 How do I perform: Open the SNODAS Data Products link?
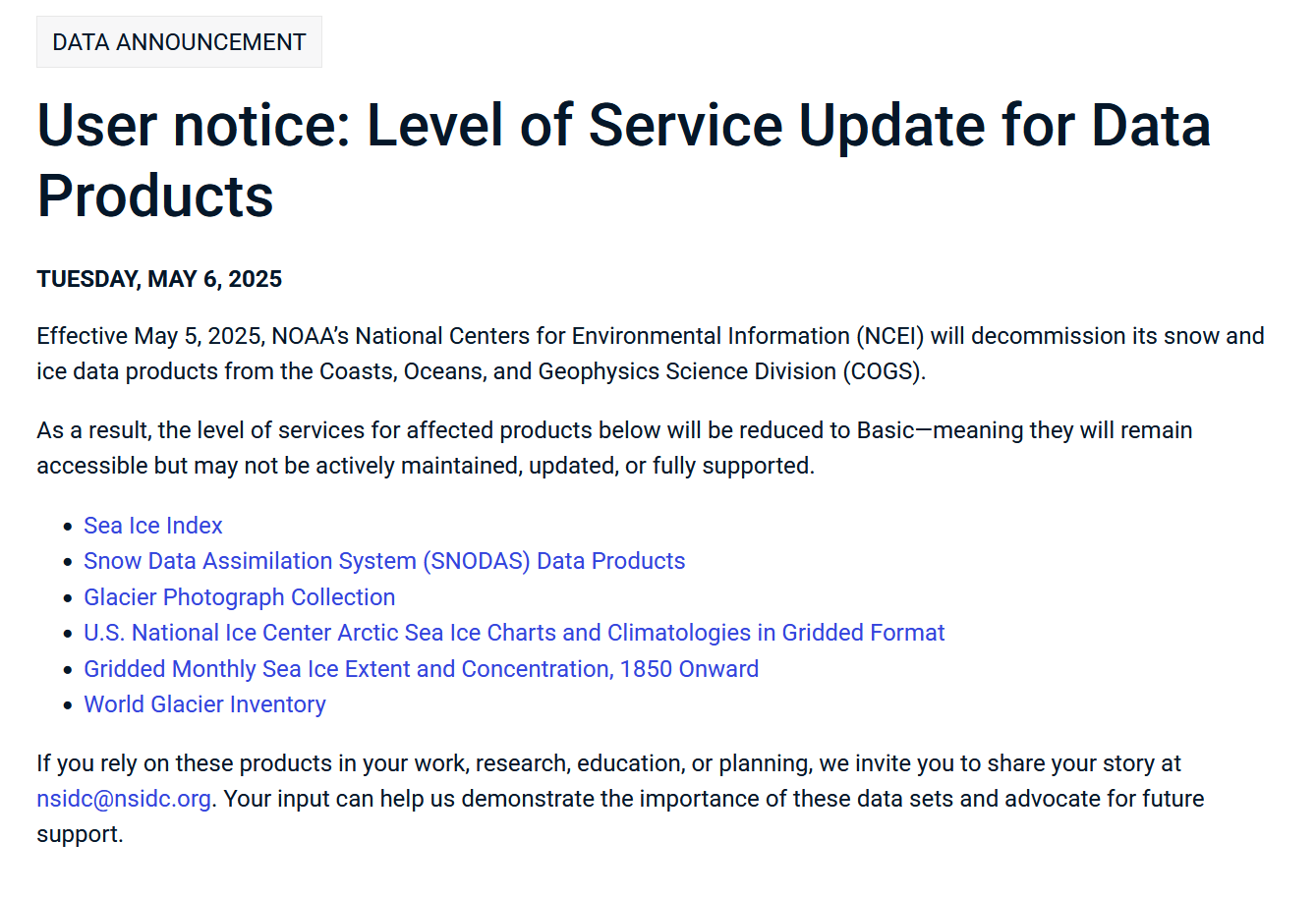(384, 561)
